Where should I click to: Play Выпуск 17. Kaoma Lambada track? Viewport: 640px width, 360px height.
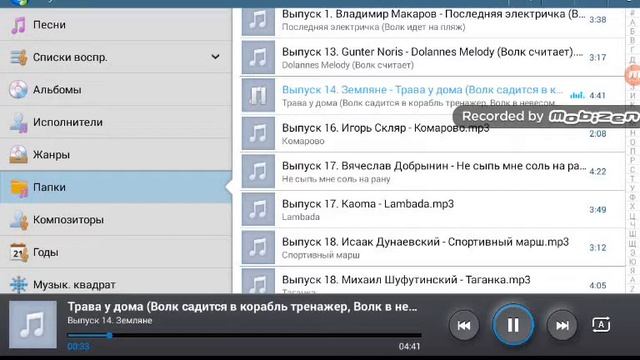[x=433, y=209]
